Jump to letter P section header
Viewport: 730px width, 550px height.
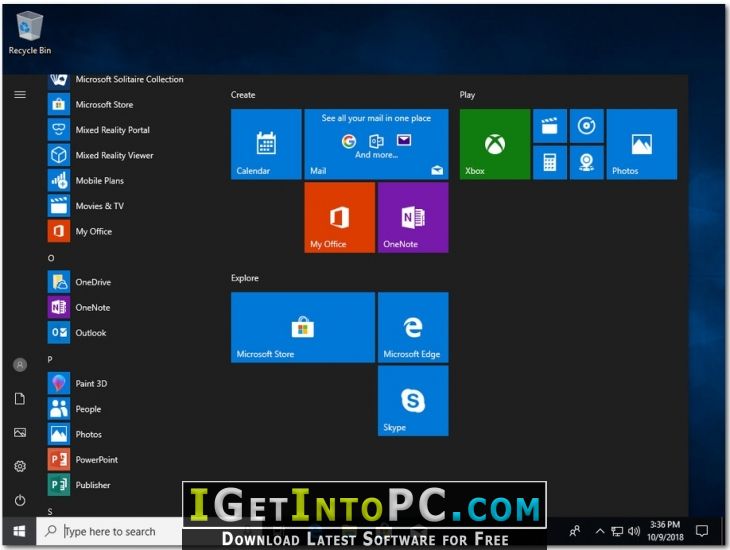pos(50,359)
